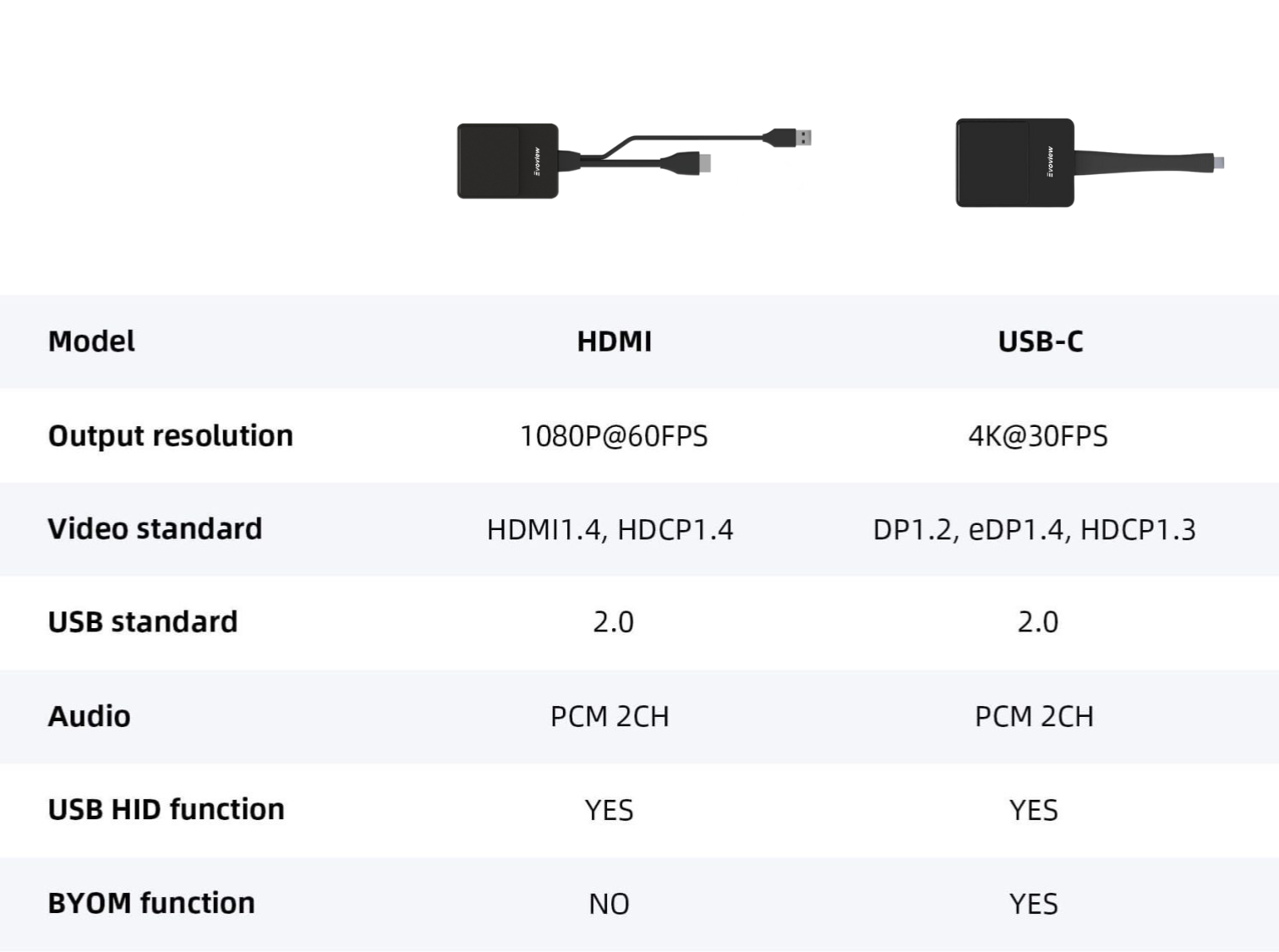Select the USB standard row label
The image size is (1279, 952).
tap(143, 622)
